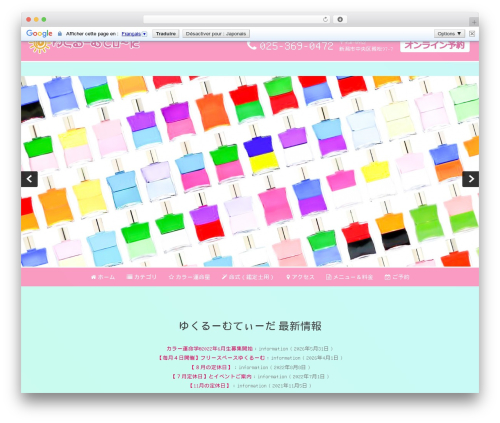Open the Options dropdown in the translate bar
Viewport: 500px width, 423px height.
[x=449, y=34]
